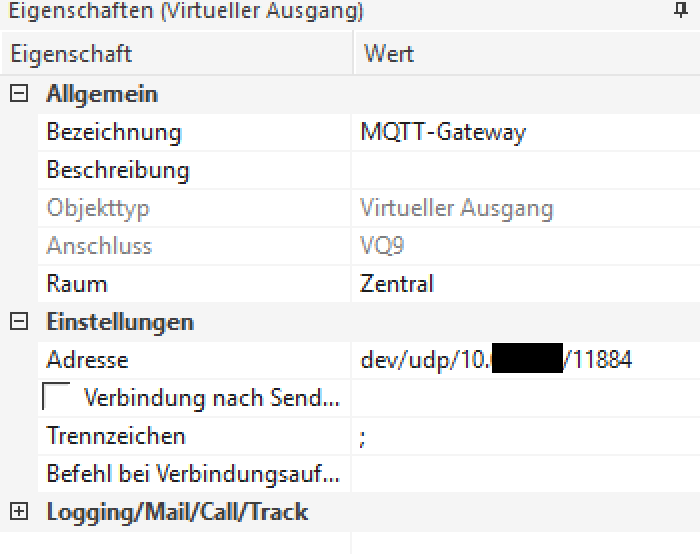Select the Adresse property label
The height and width of the screenshot is (554, 700).
coord(88,360)
